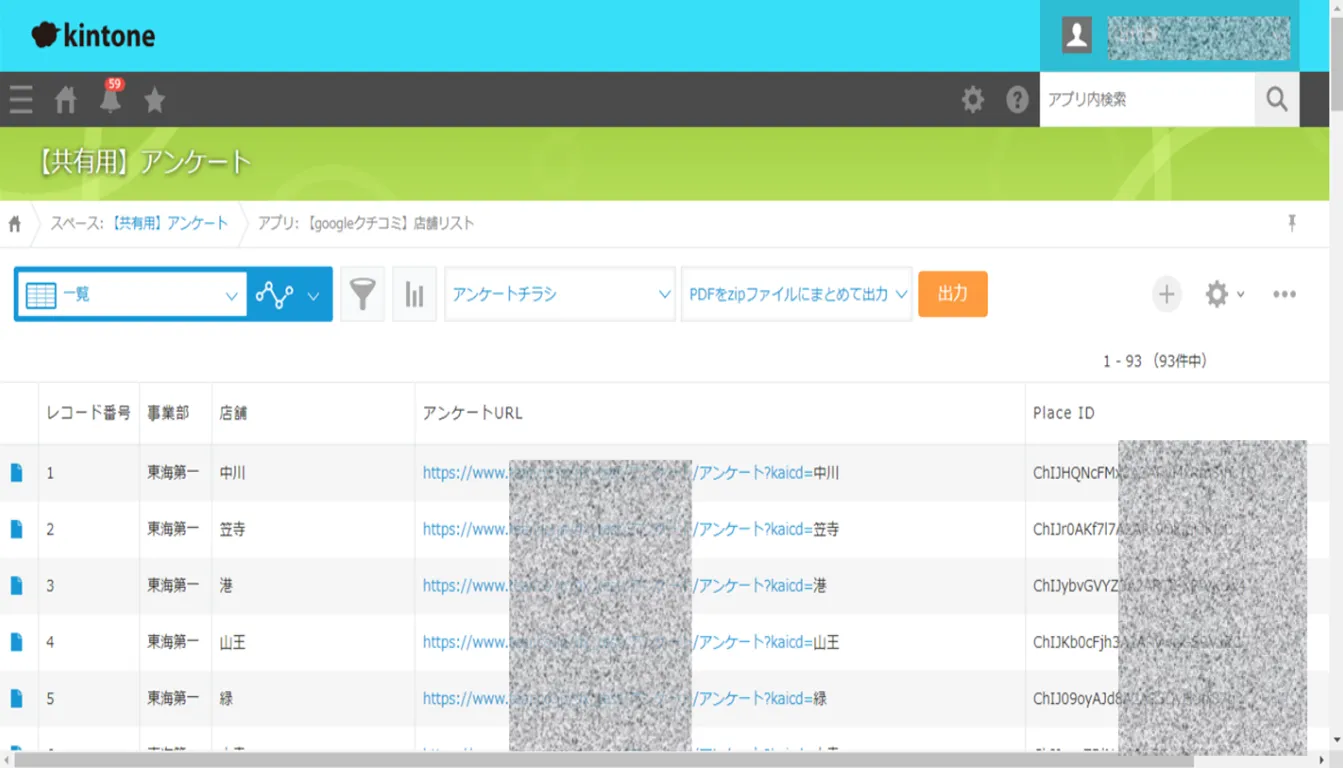1343x768 pixels.
Task: Click the horizontal scrollbar at bottom
Action: tap(600, 761)
